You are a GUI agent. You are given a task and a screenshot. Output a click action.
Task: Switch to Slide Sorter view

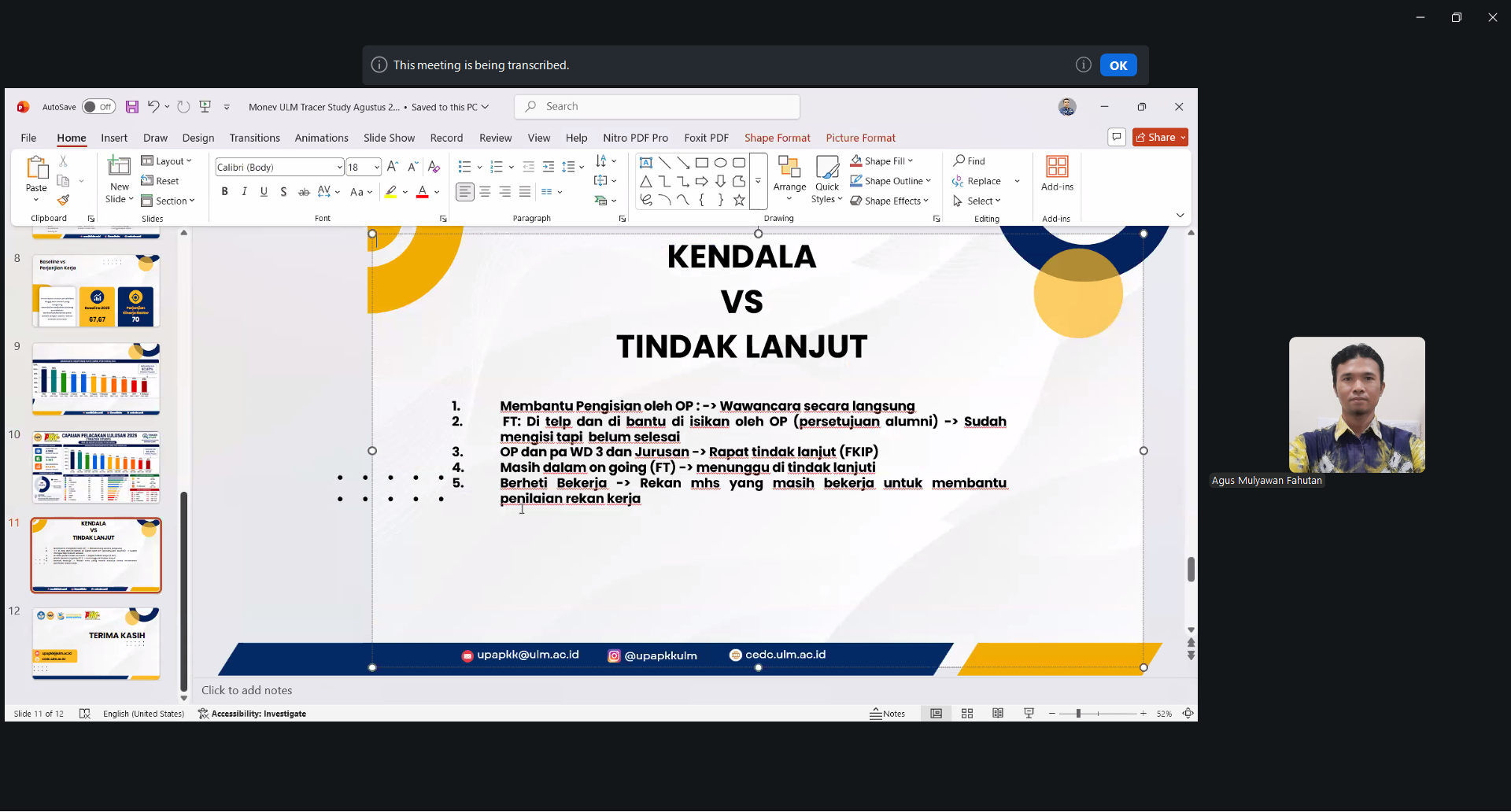point(967,714)
